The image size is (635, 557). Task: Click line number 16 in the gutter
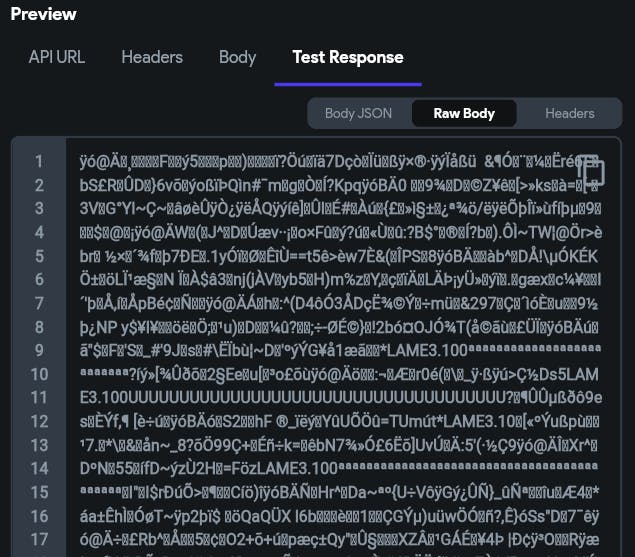[x=39, y=516]
